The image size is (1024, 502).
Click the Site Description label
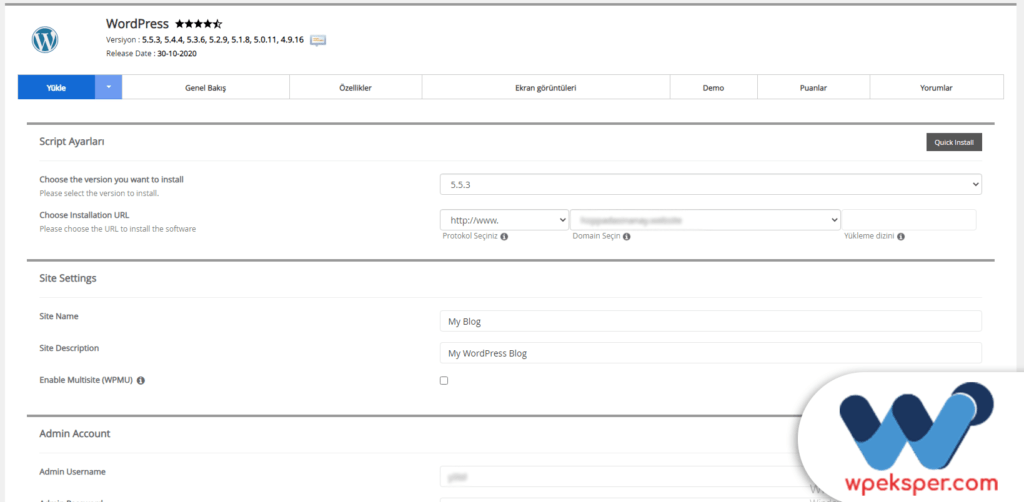[x=69, y=348]
